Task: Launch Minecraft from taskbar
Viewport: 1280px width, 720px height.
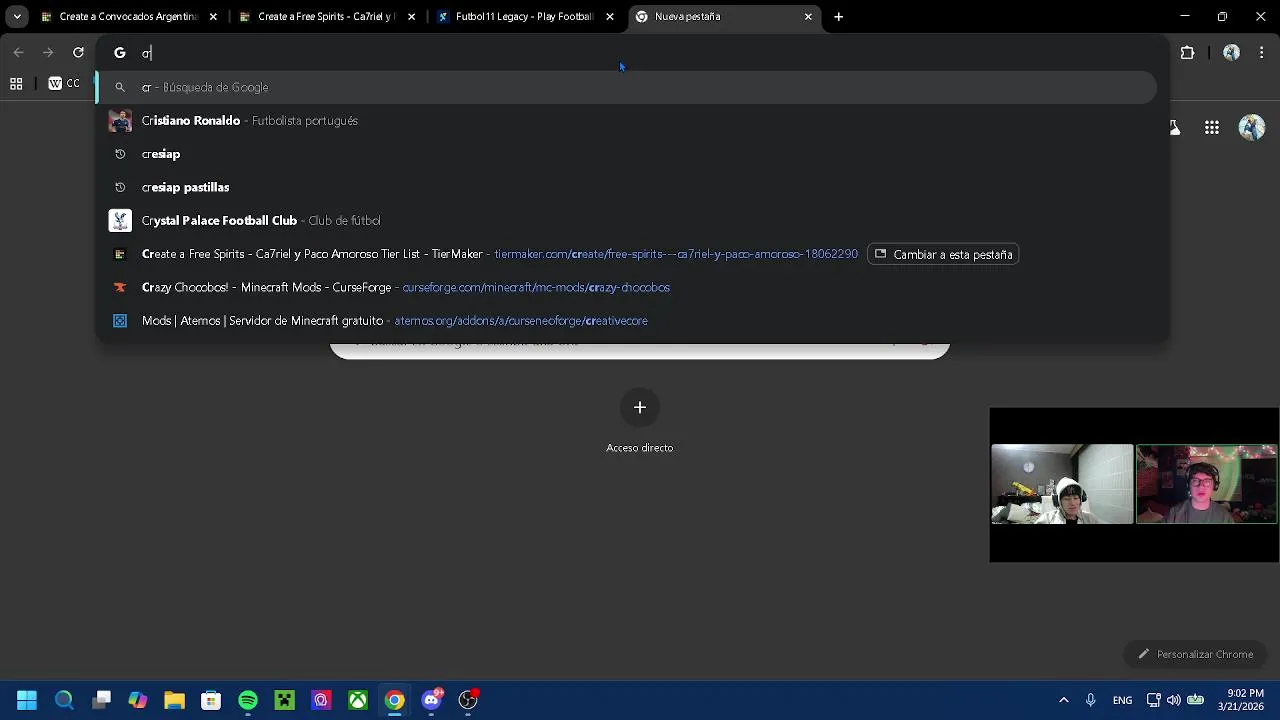Action: (x=285, y=700)
